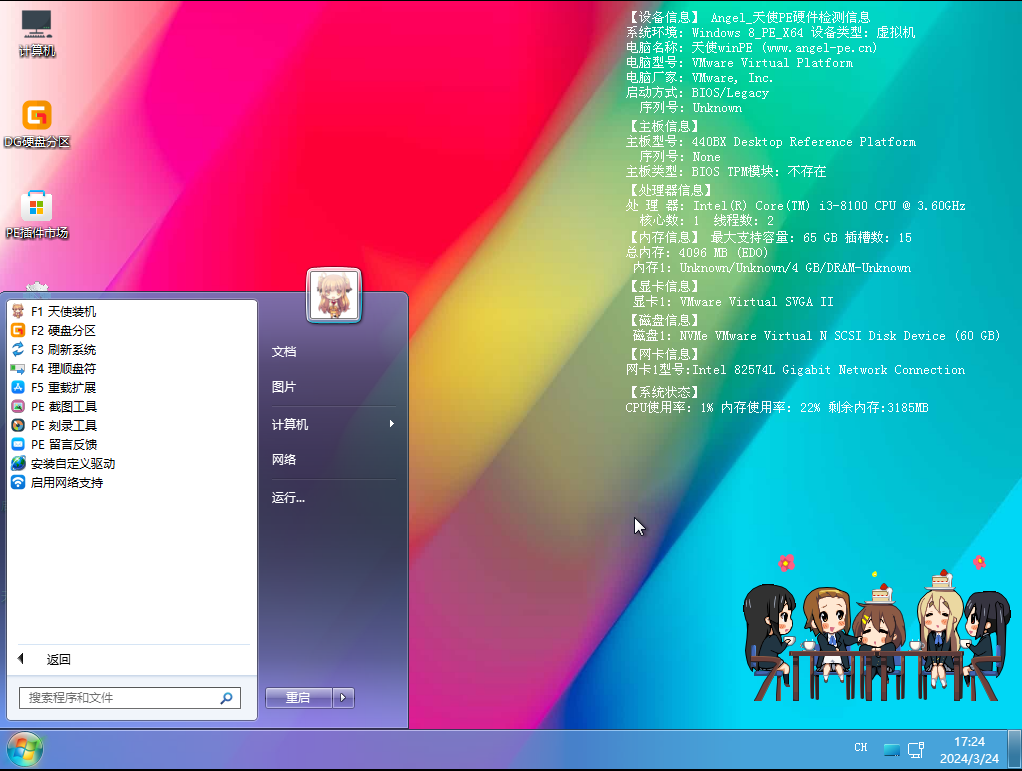Screen dimensions: 1022x771
Task: Open 运行... in the start menu
Action: [288, 498]
